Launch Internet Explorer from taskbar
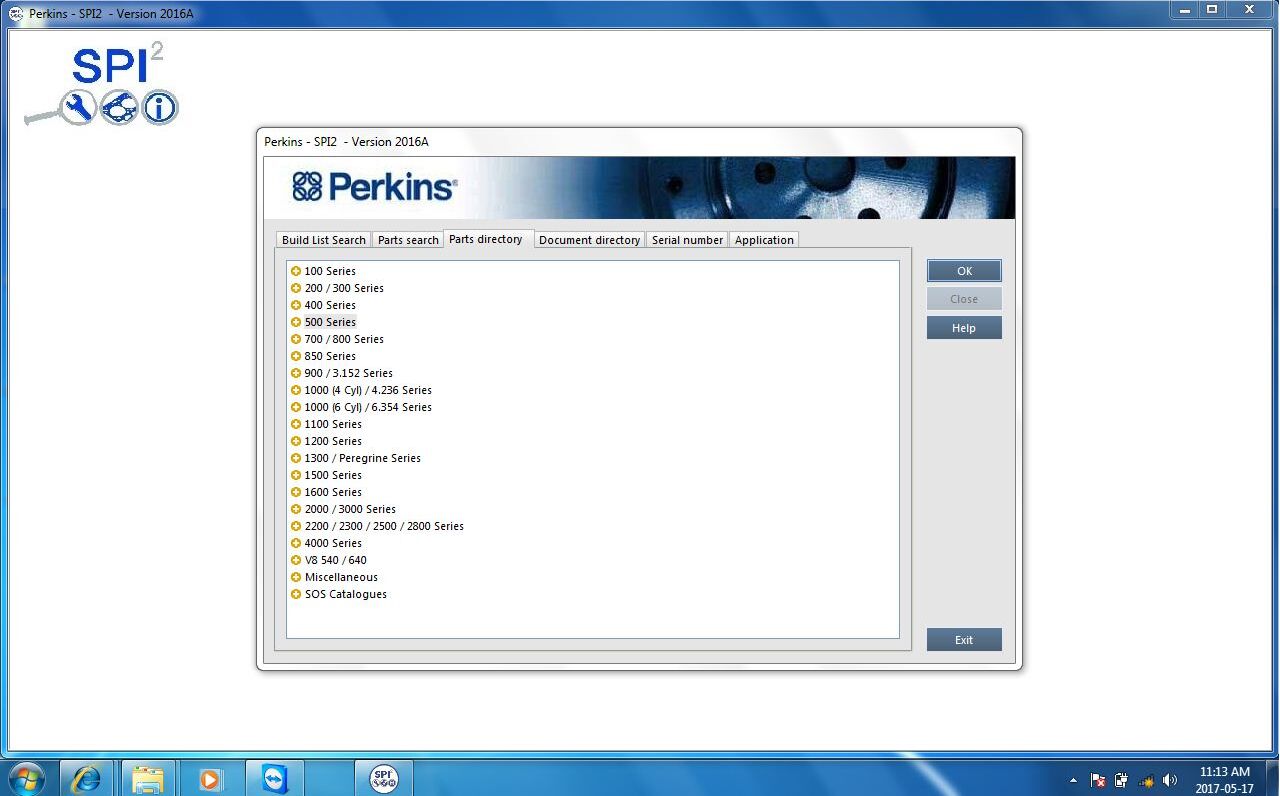Image resolution: width=1280 pixels, height=796 pixels. tap(86, 778)
